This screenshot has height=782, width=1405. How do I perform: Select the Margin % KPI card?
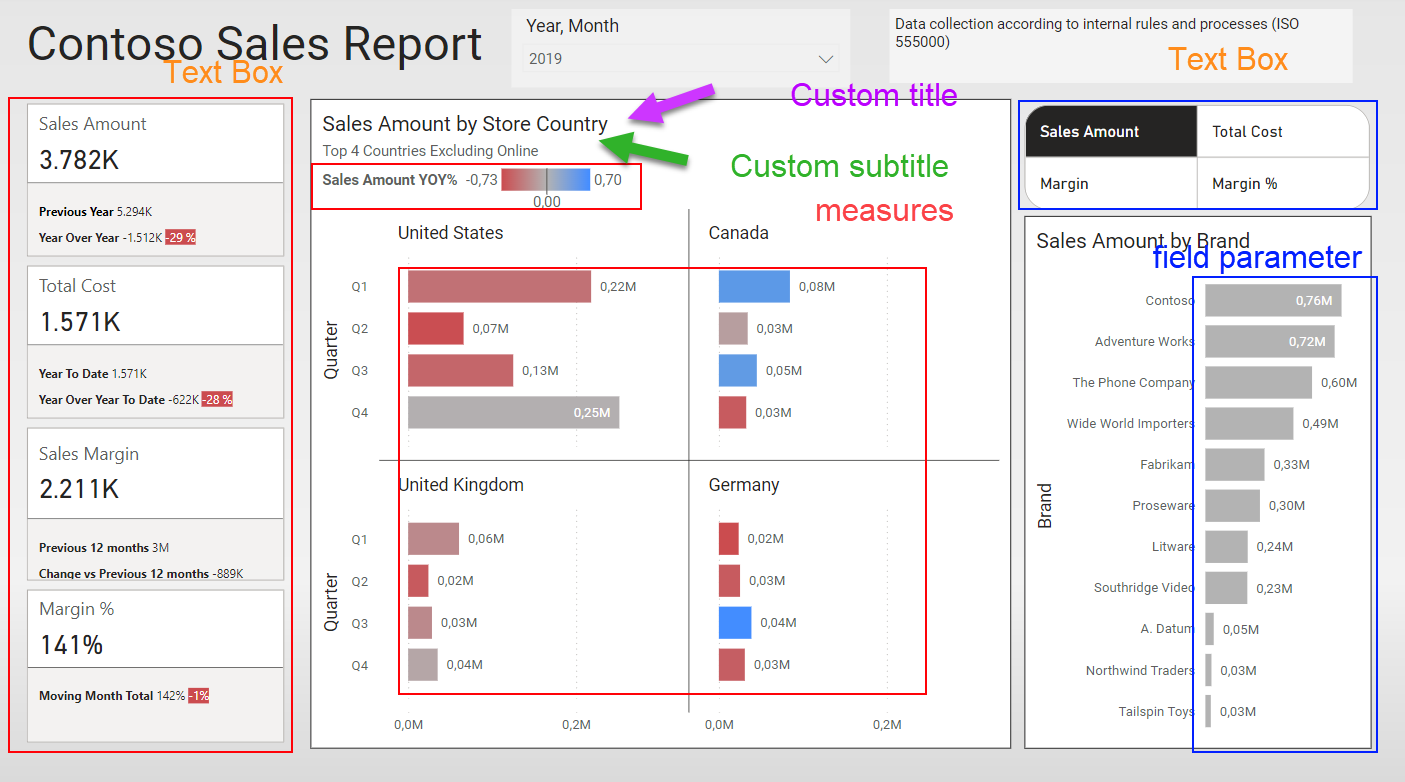coord(155,629)
